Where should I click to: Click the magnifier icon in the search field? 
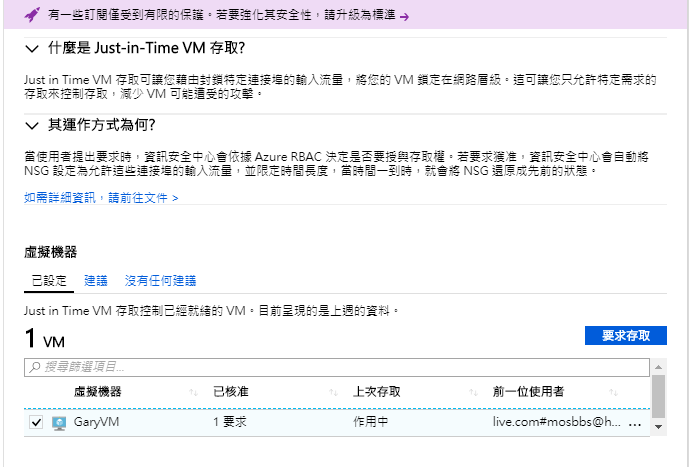[35, 367]
